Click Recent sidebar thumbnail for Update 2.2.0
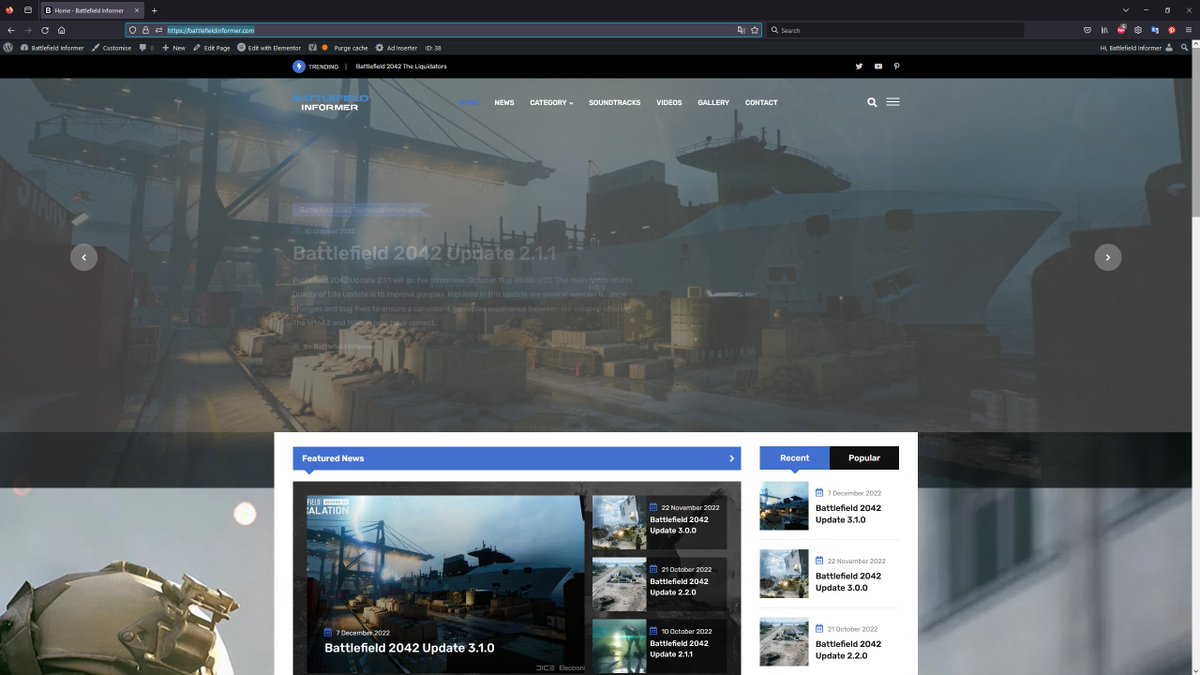Viewport: 1200px width, 675px height. [784, 642]
